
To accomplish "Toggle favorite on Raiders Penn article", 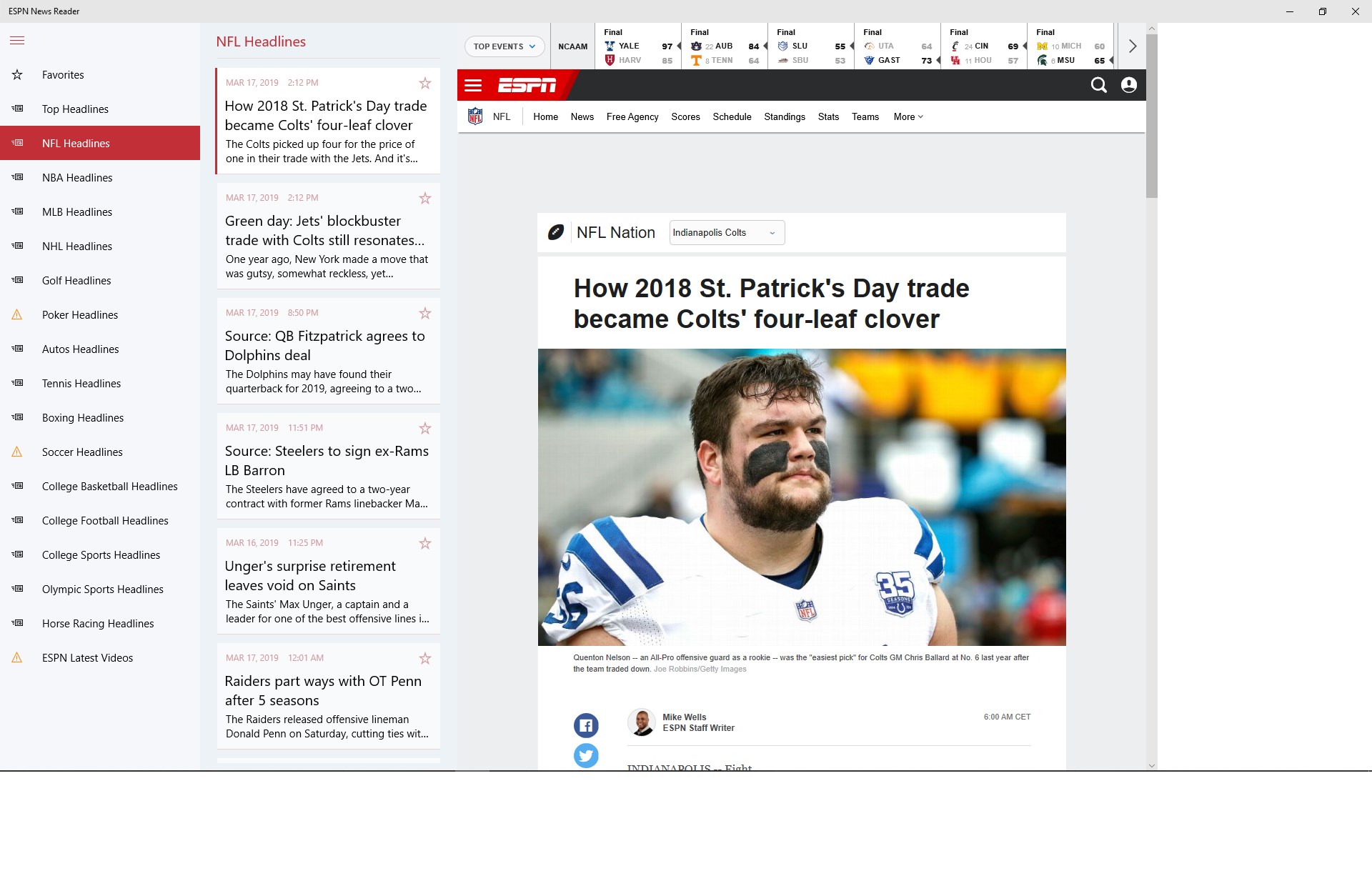I will pyautogui.click(x=425, y=659).
